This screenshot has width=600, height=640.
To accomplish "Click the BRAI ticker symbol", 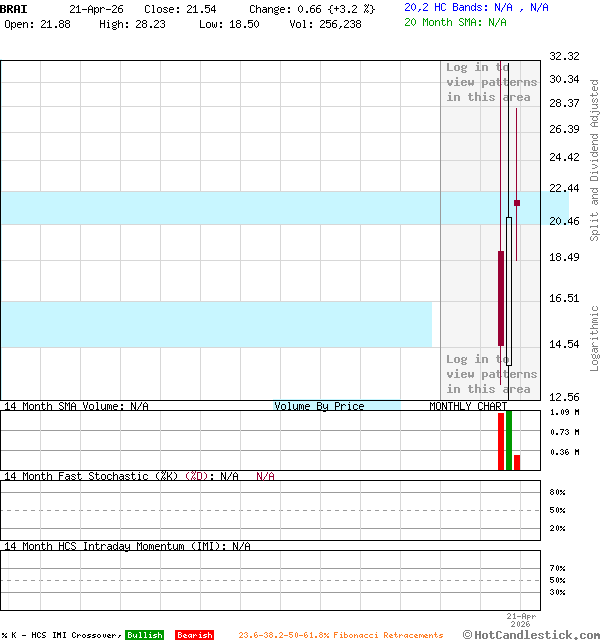I will click(14, 8).
